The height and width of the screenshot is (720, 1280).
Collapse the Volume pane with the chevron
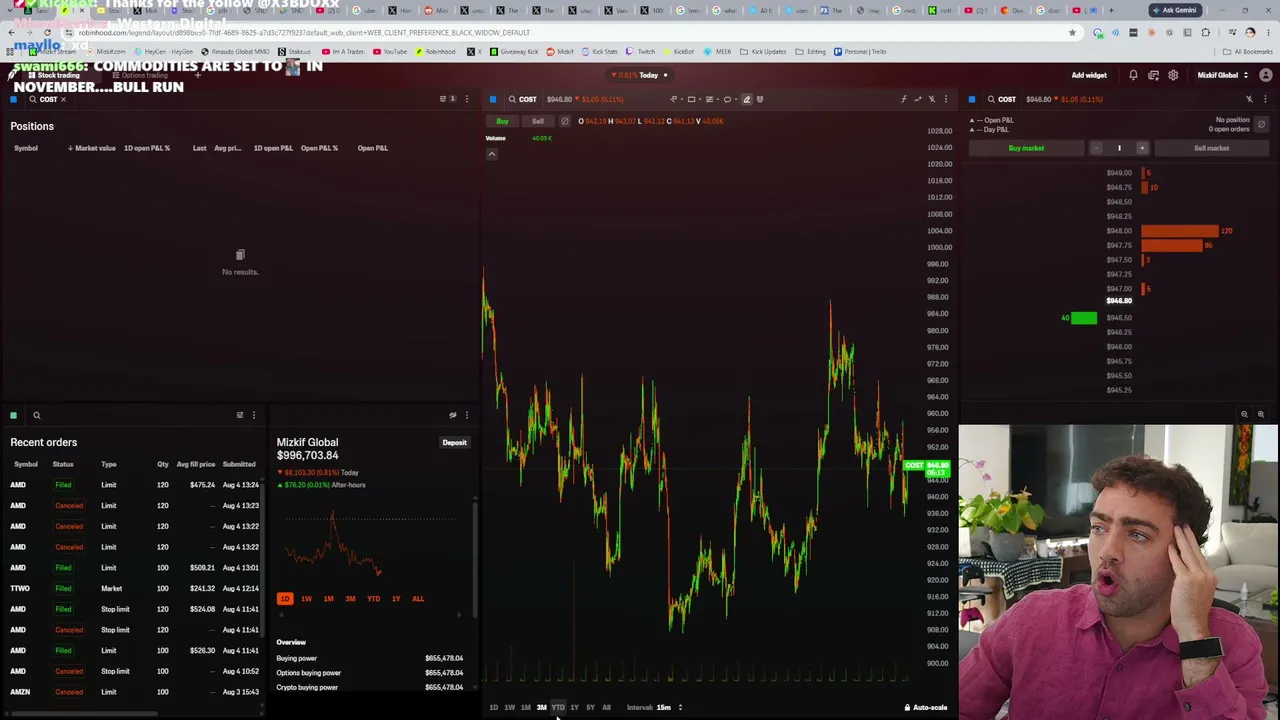click(x=492, y=154)
